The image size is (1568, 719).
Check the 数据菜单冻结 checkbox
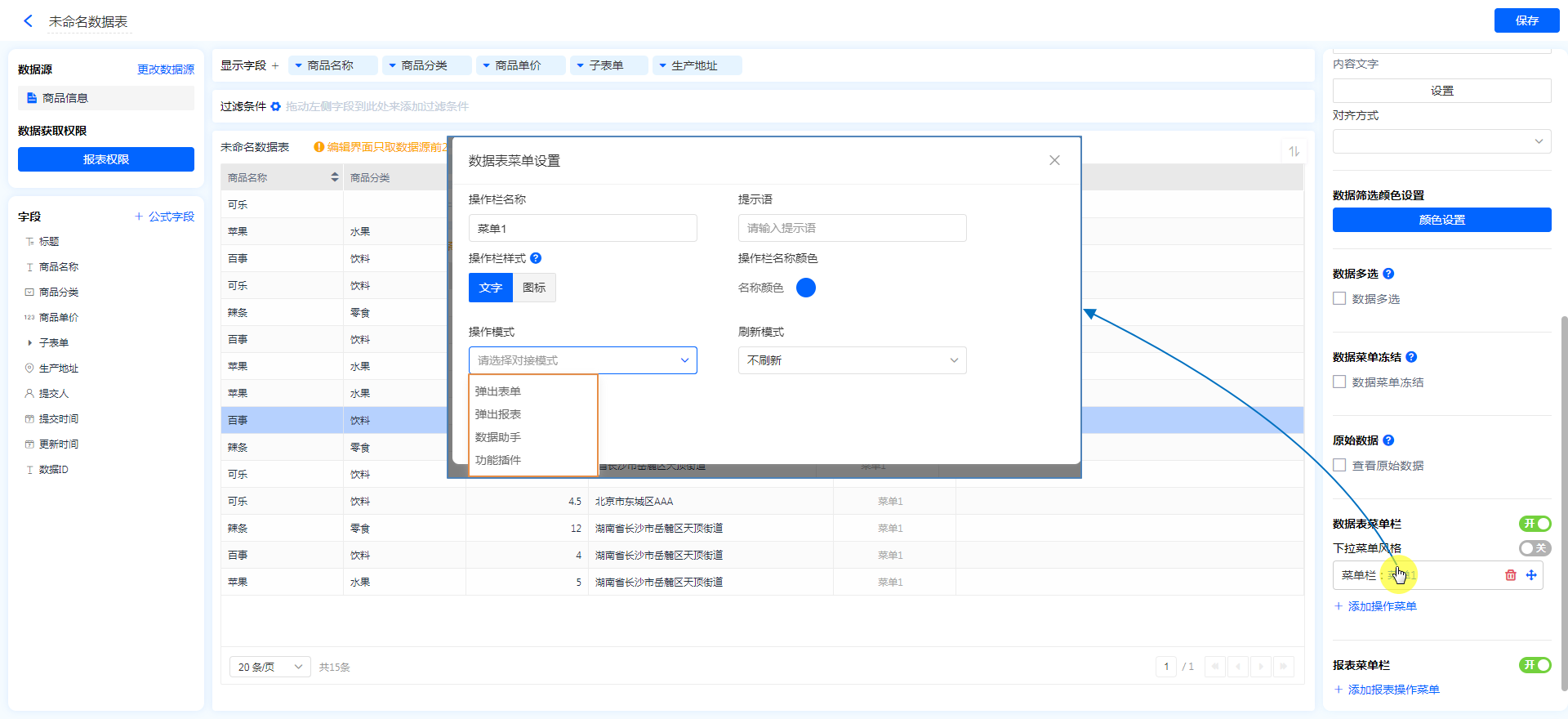click(x=1339, y=382)
